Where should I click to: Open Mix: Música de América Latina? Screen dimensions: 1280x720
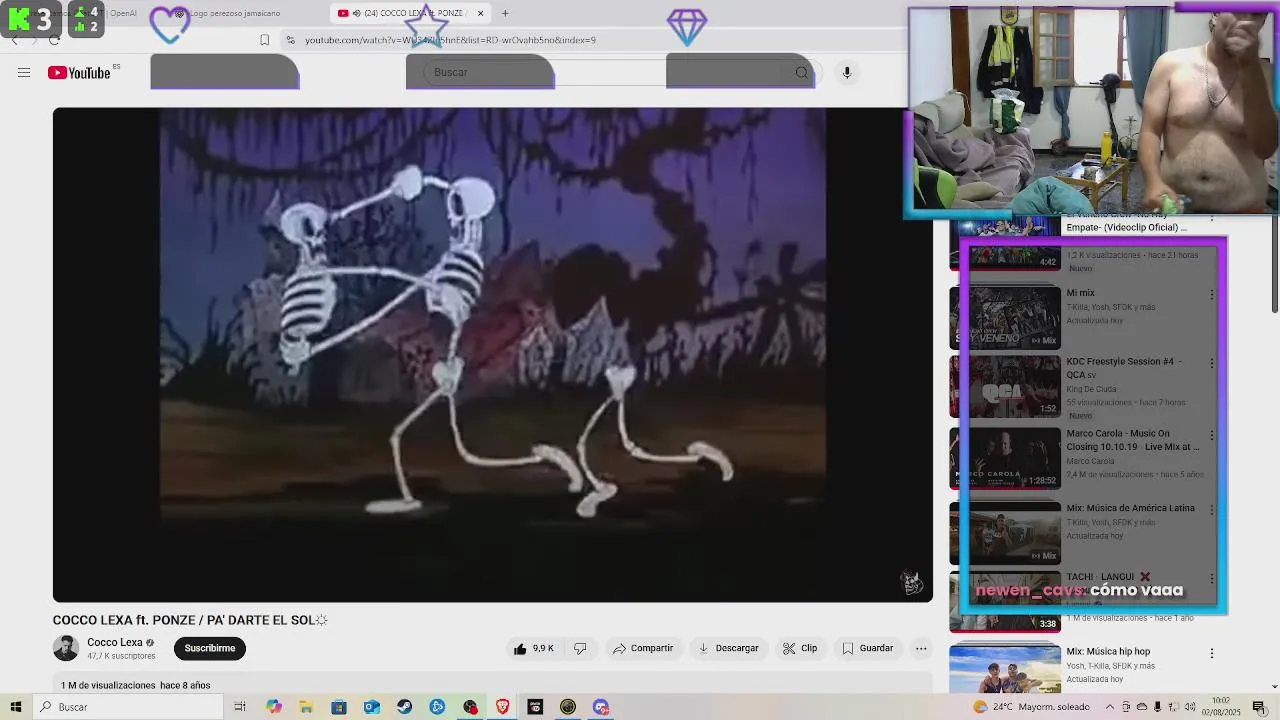click(1005, 533)
